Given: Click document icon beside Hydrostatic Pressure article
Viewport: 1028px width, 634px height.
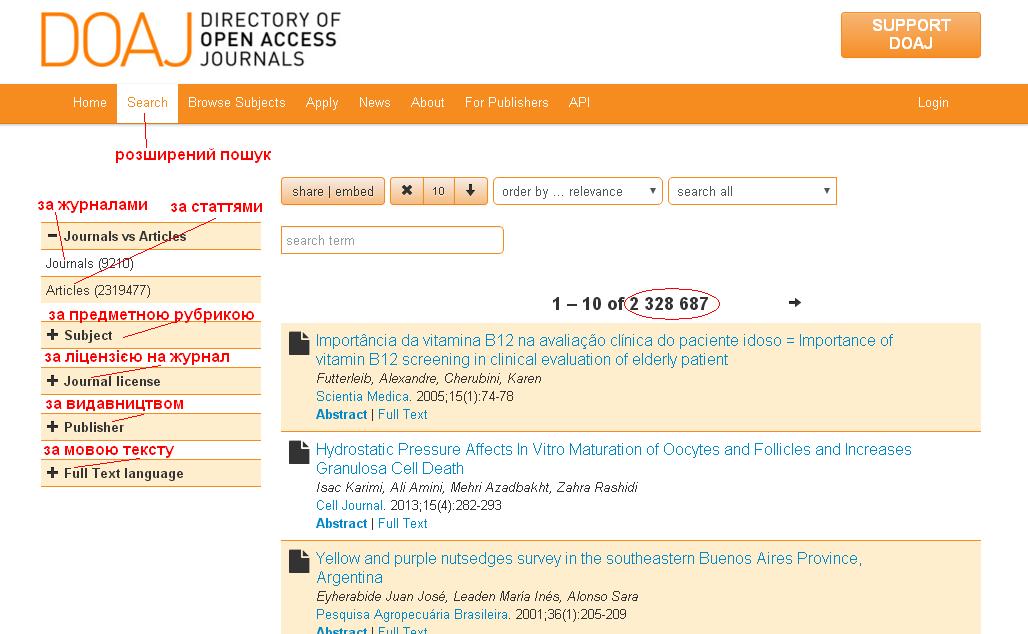Looking at the screenshot, I should point(298,453).
